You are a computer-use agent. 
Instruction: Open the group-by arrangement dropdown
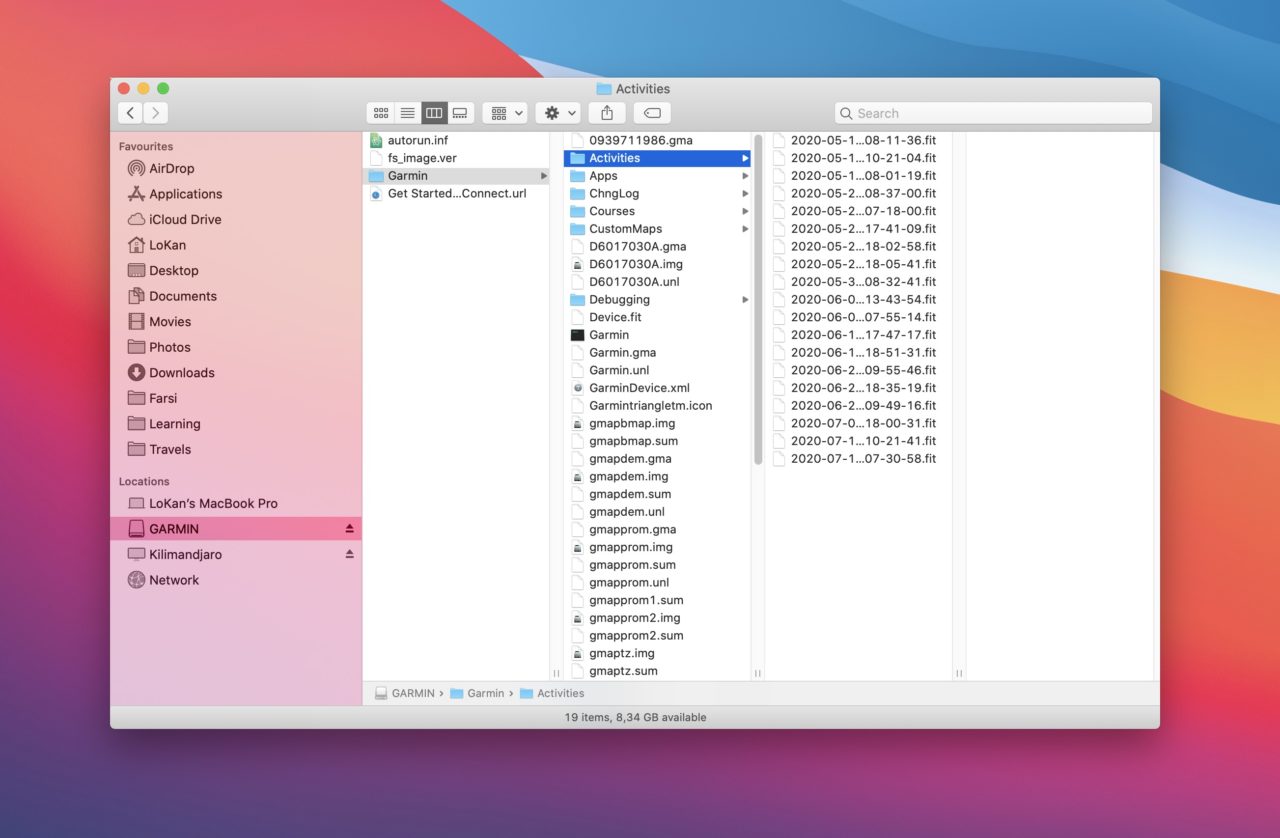505,113
